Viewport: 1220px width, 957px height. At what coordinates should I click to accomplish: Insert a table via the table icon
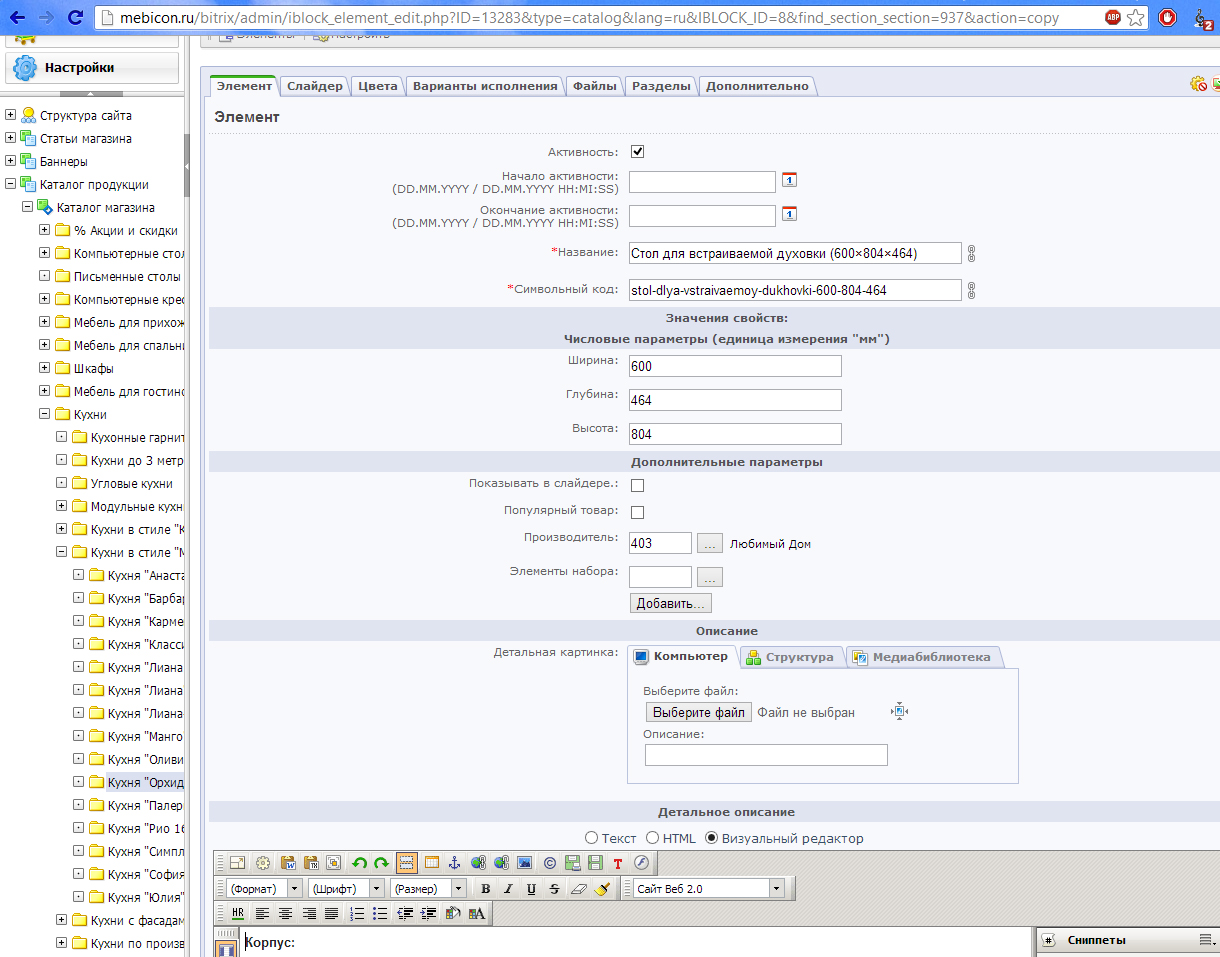coord(432,862)
